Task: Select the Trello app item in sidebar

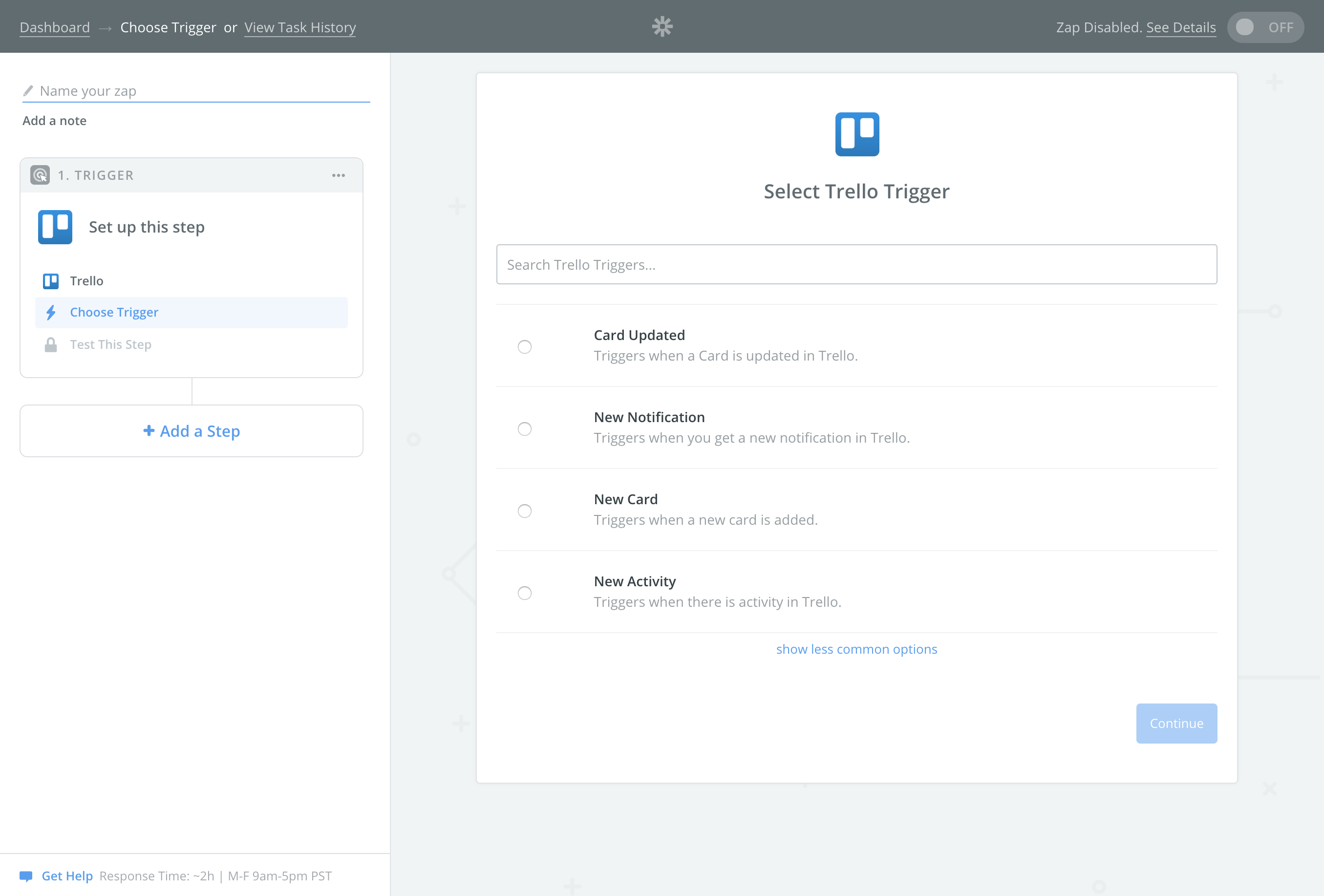Action: point(86,281)
